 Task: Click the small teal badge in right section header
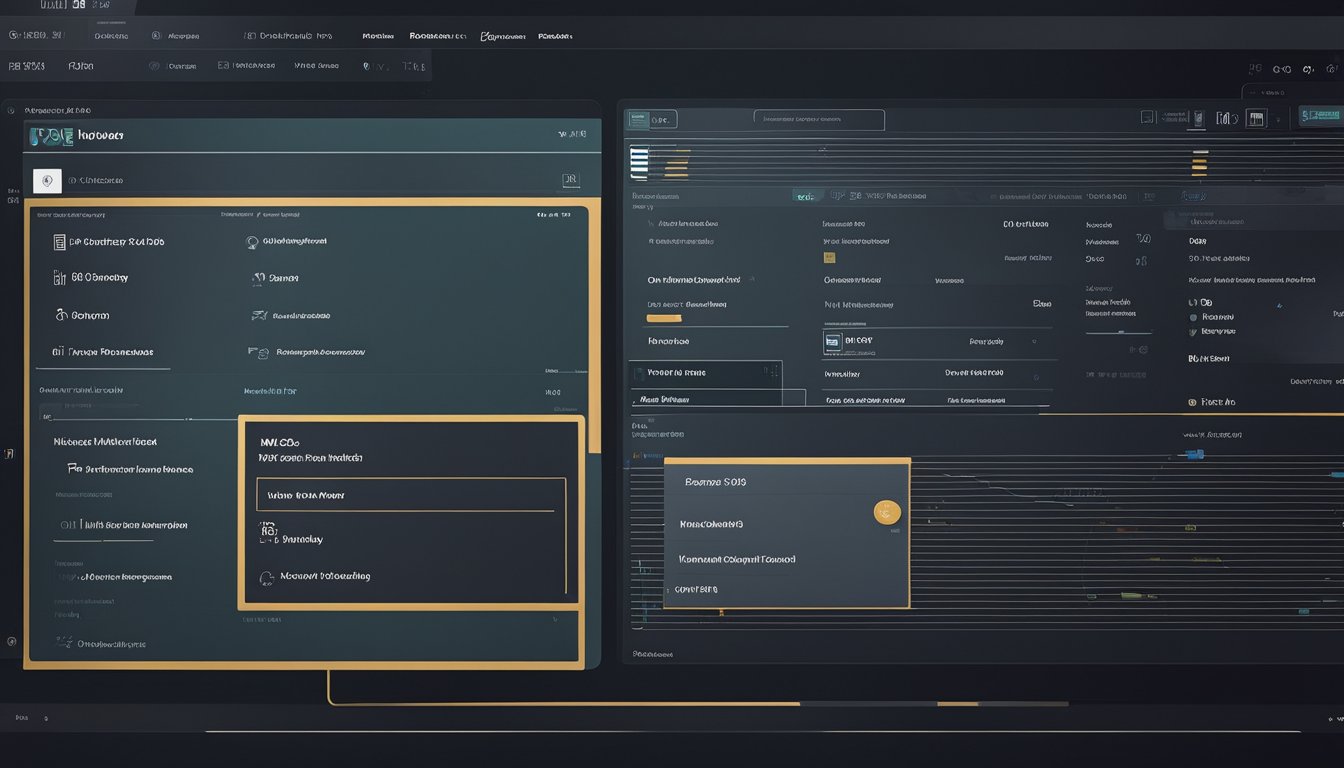pyautogui.click(x=805, y=197)
